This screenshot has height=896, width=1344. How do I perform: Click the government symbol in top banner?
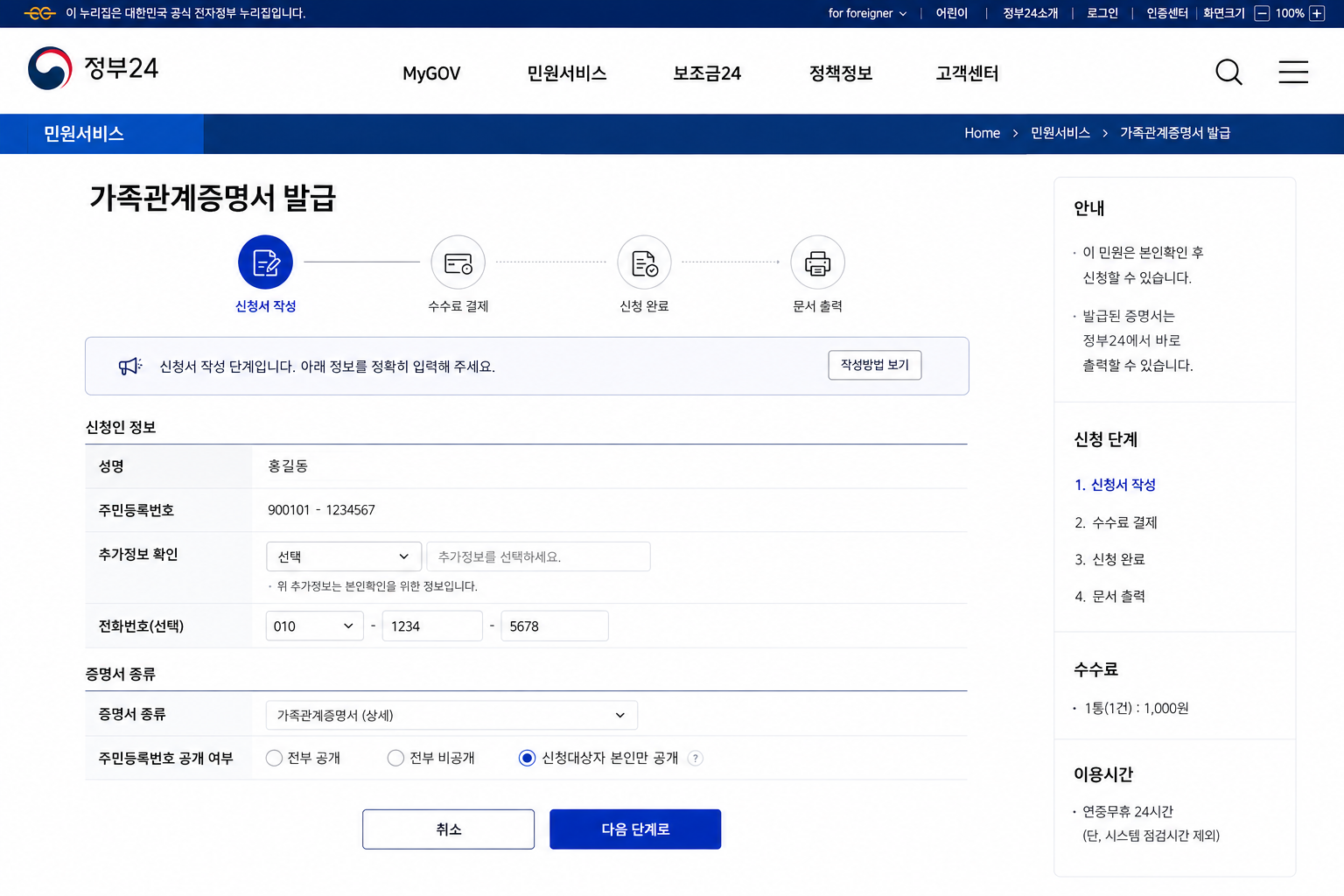click(40, 13)
